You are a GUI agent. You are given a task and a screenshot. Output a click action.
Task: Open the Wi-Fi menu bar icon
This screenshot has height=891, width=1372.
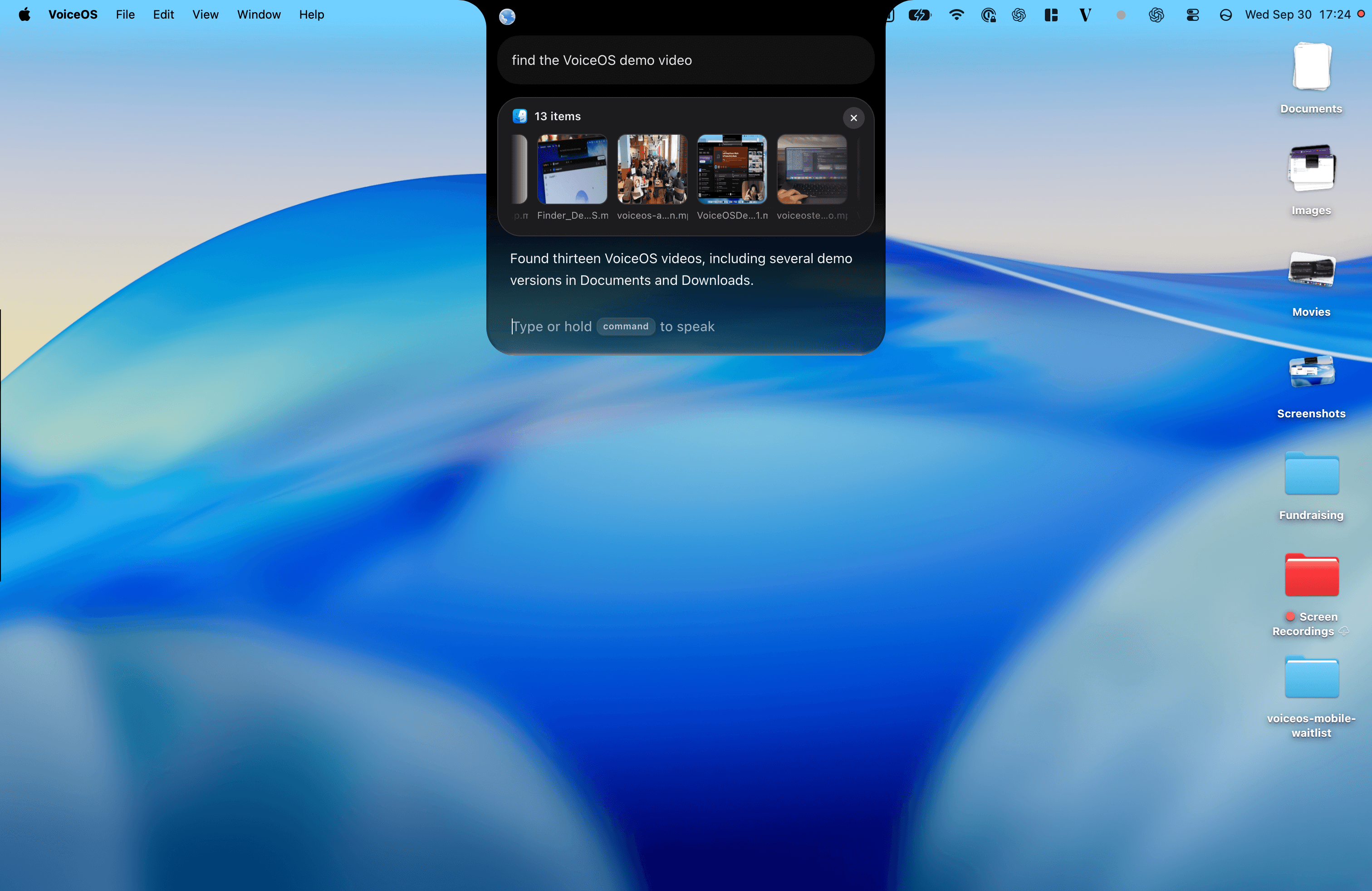[956, 15]
